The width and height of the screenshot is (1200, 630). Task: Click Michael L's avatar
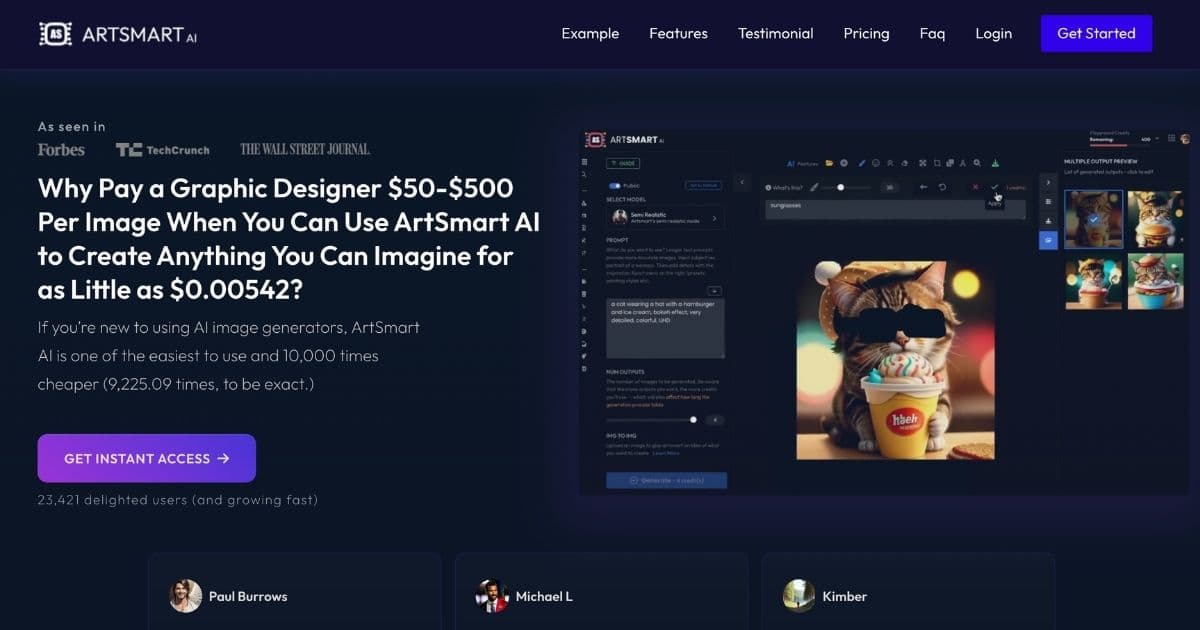pos(492,596)
